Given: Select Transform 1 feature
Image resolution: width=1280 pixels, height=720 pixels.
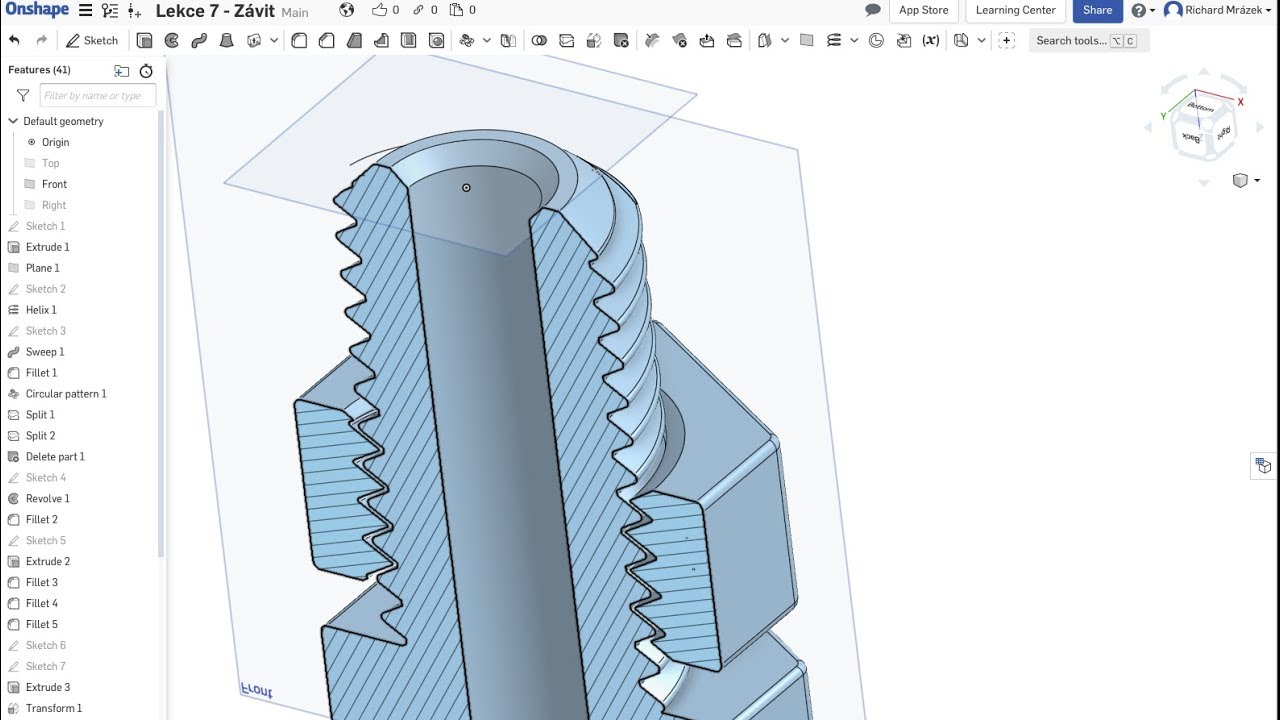Looking at the screenshot, I should pos(54,709).
